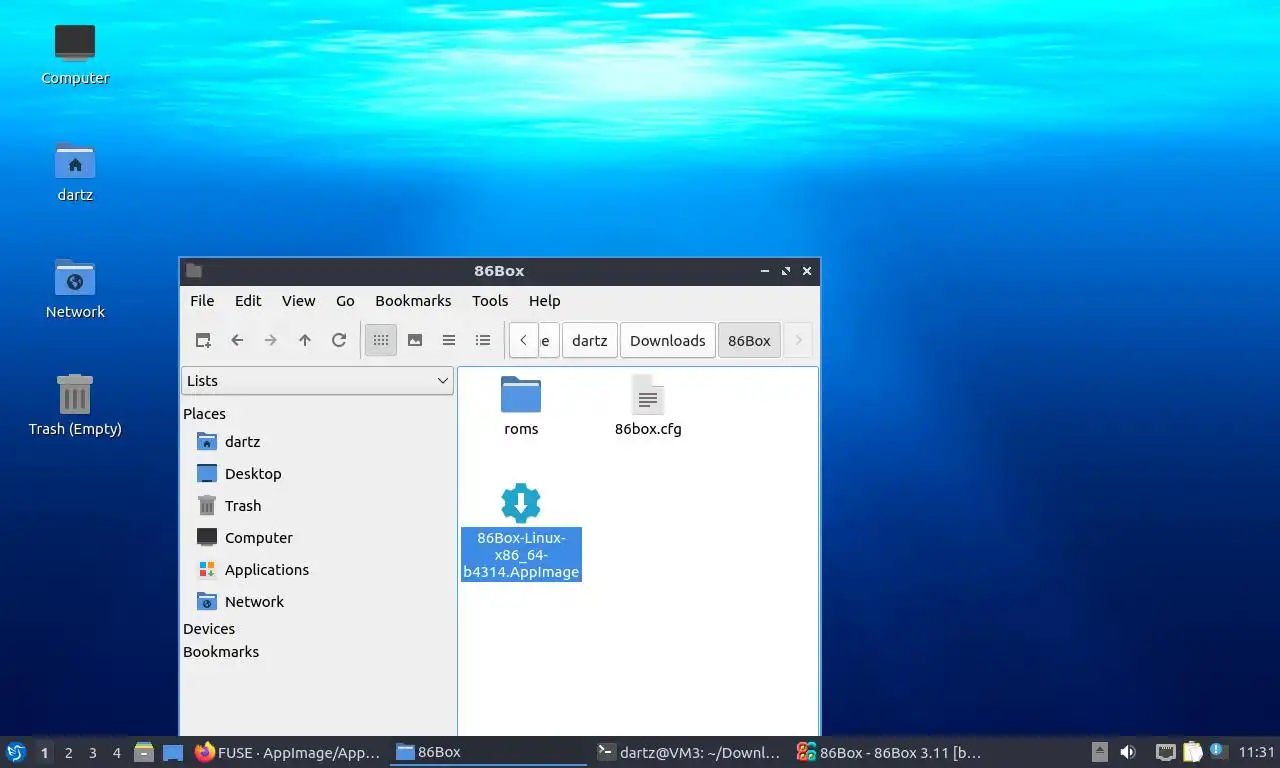This screenshot has width=1280, height=768.
Task: Switch to icon view mode
Action: pos(381,340)
